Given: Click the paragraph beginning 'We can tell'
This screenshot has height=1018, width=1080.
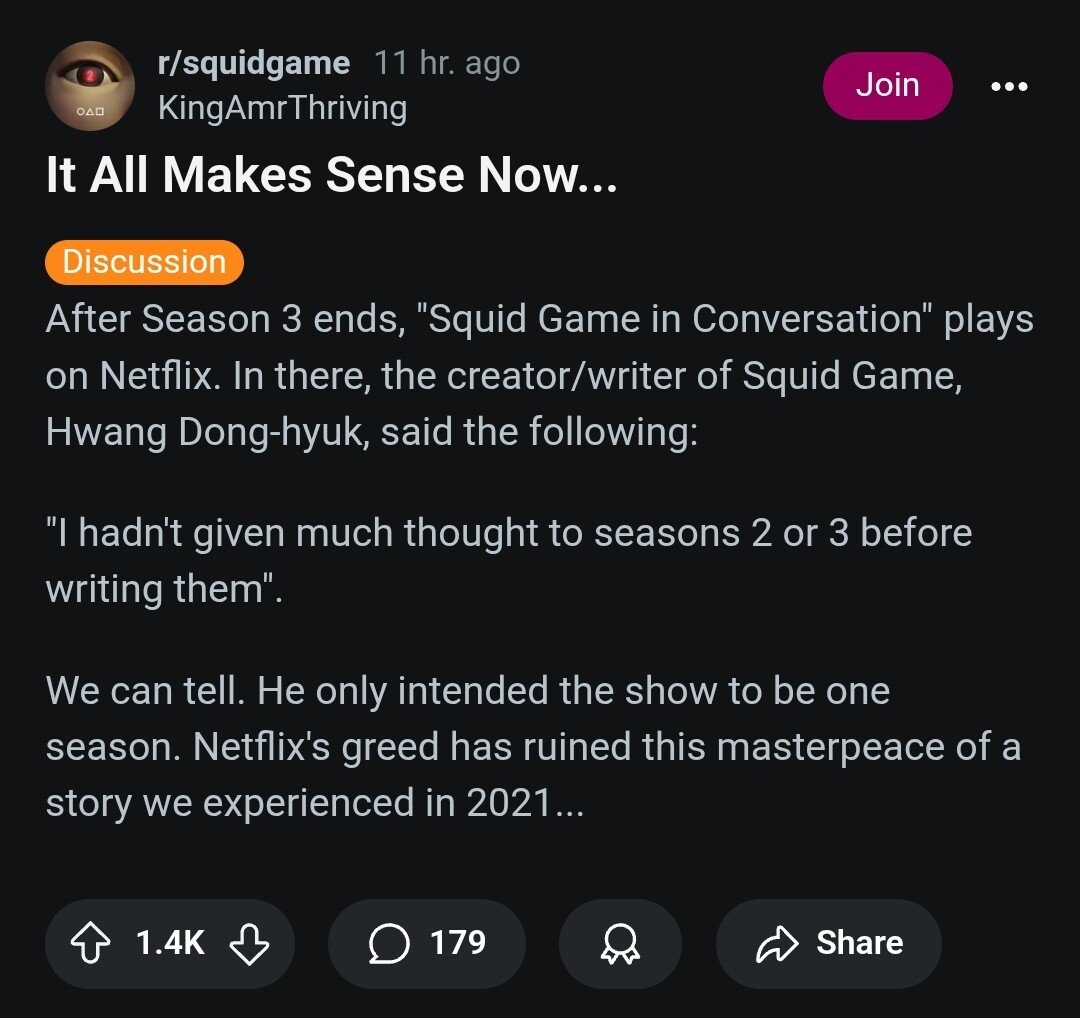Looking at the screenshot, I should click(x=532, y=746).
